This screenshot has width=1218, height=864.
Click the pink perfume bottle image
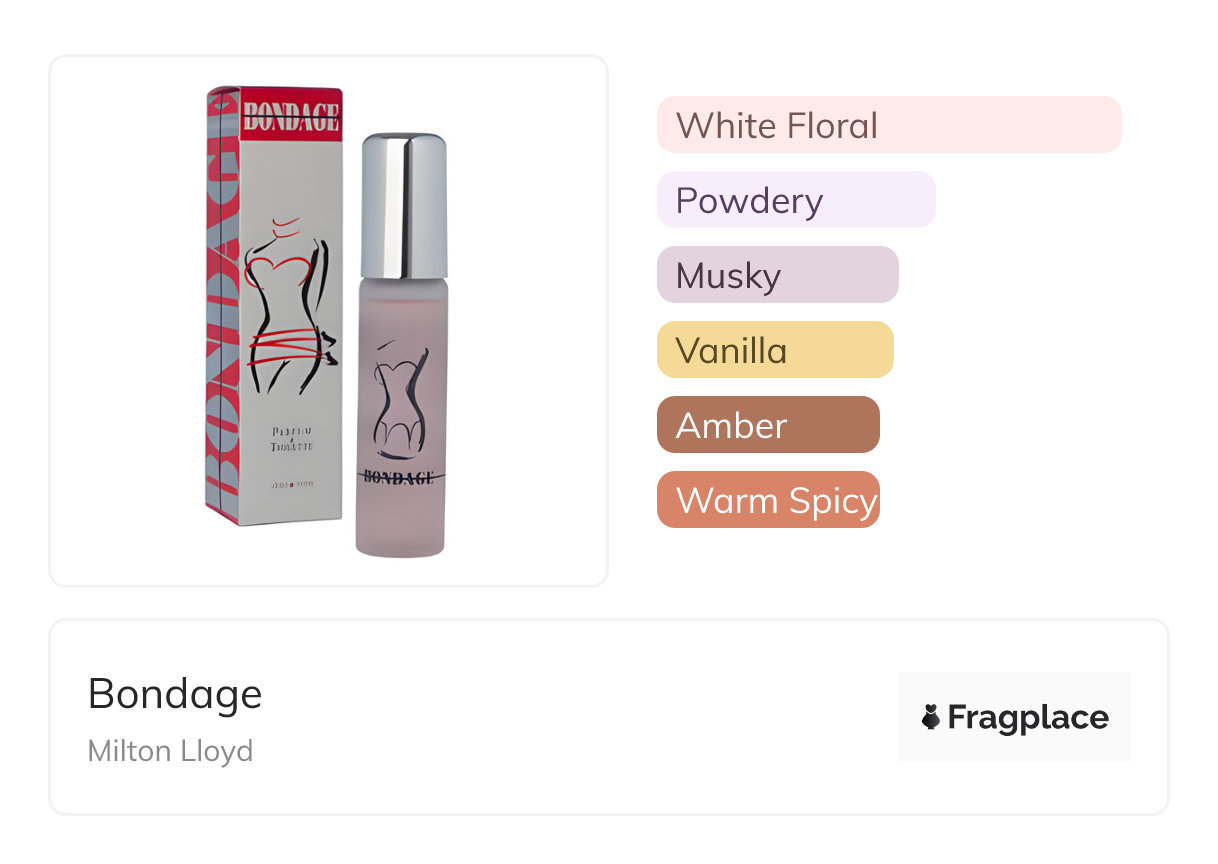pyautogui.click(x=402, y=344)
